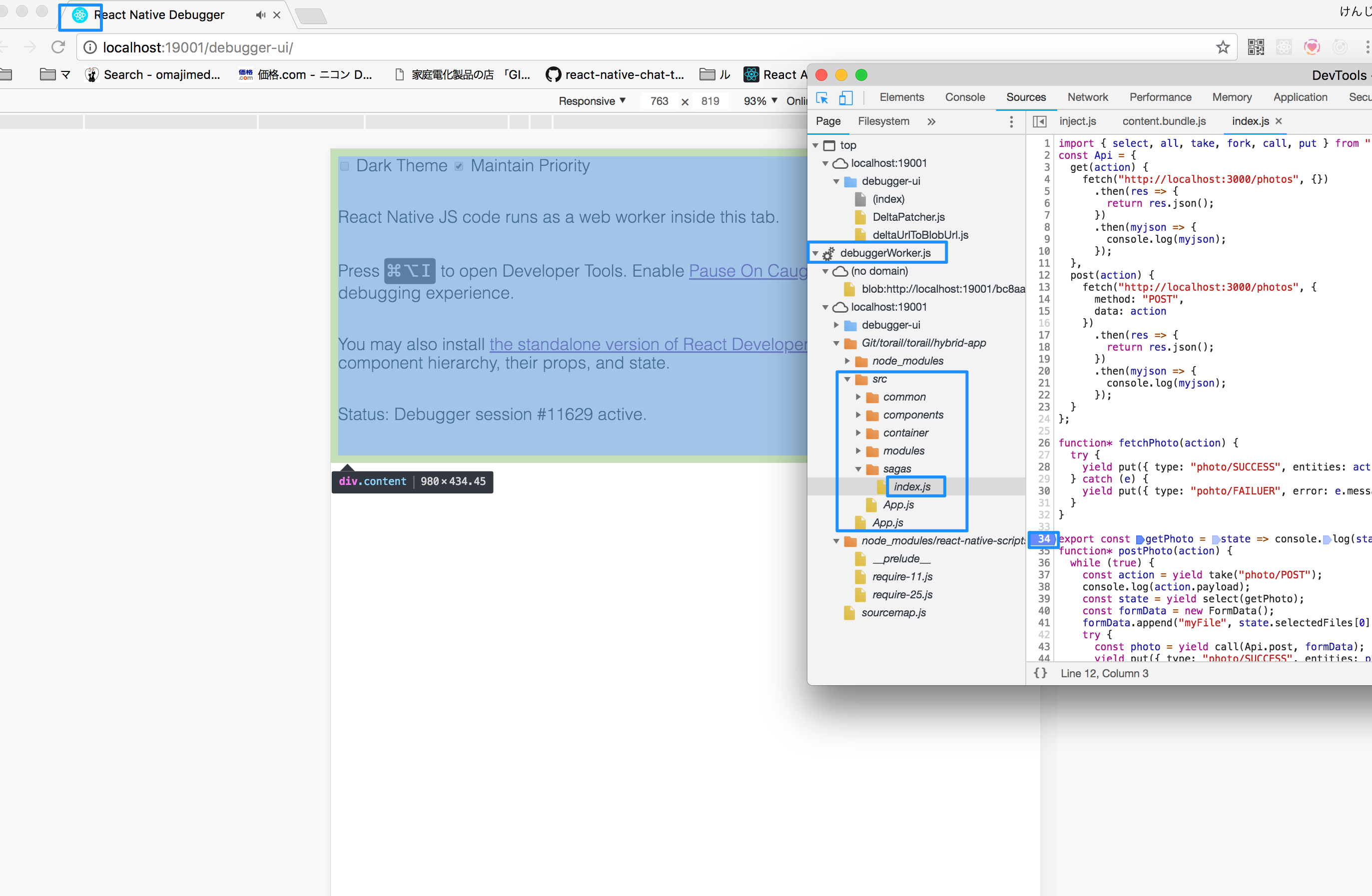Open the Pause On Caught link
The height and width of the screenshot is (896, 1372).
tap(747, 271)
